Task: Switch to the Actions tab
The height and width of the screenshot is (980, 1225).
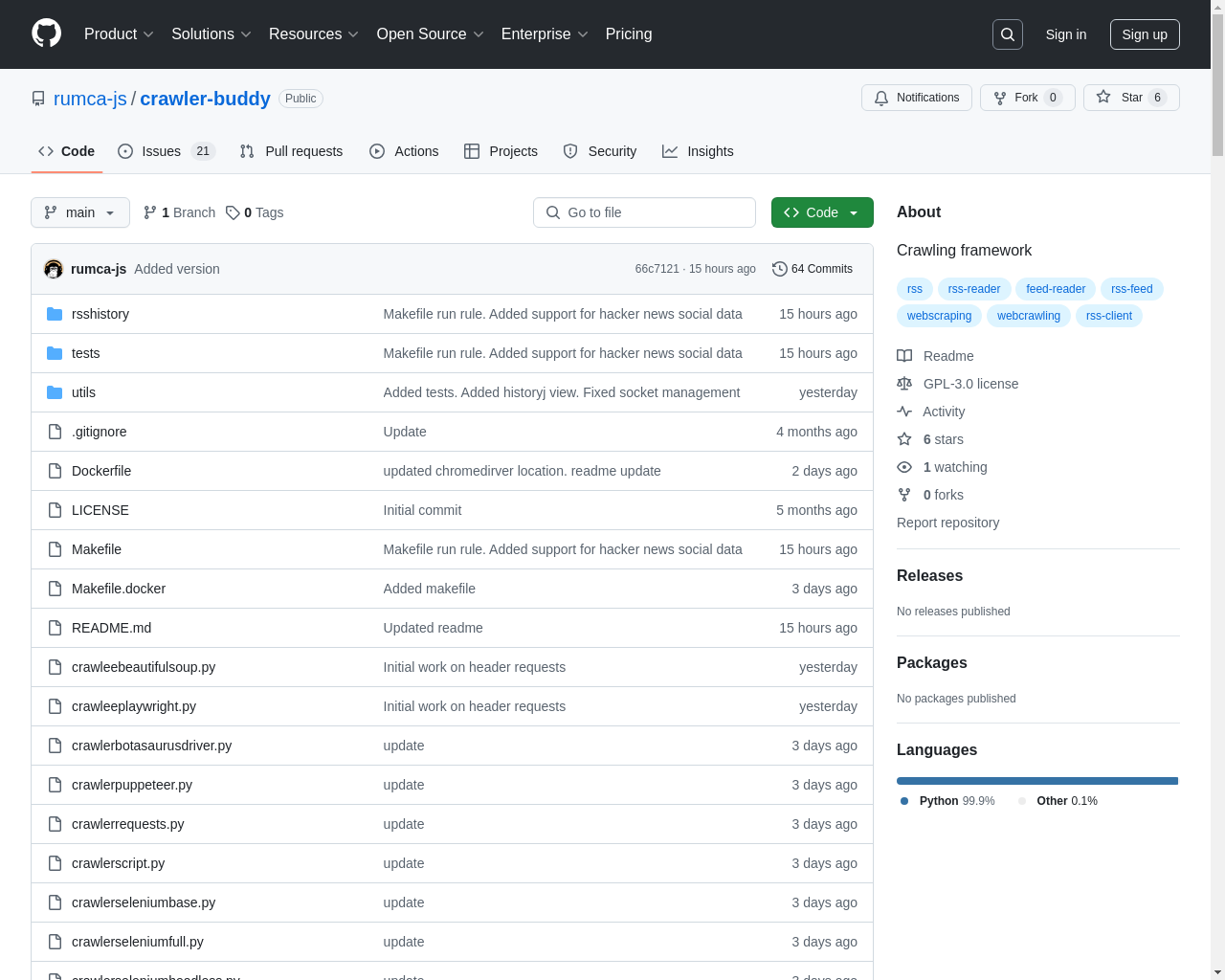Action: 404,151
